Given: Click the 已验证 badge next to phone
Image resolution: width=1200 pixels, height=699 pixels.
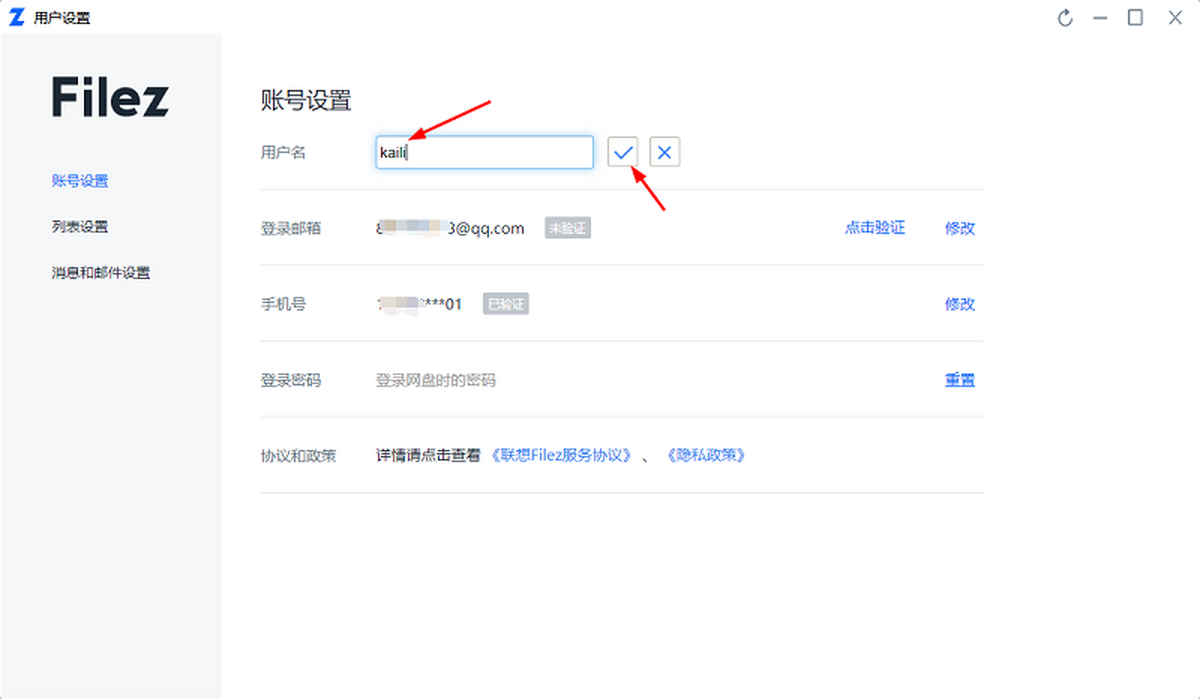Looking at the screenshot, I should [506, 304].
